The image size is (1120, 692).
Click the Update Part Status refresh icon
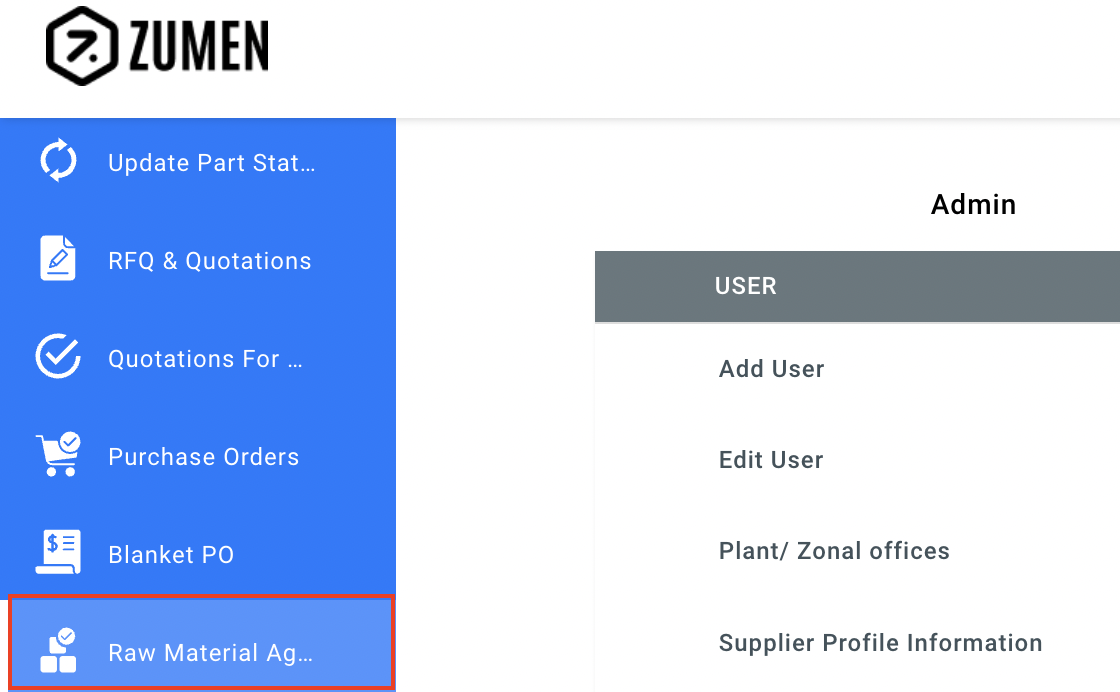pos(58,162)
